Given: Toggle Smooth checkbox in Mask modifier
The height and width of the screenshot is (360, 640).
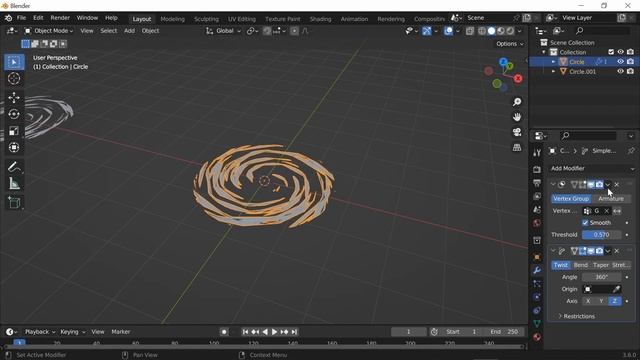Looking at the screenshot, I should point(585,222).
